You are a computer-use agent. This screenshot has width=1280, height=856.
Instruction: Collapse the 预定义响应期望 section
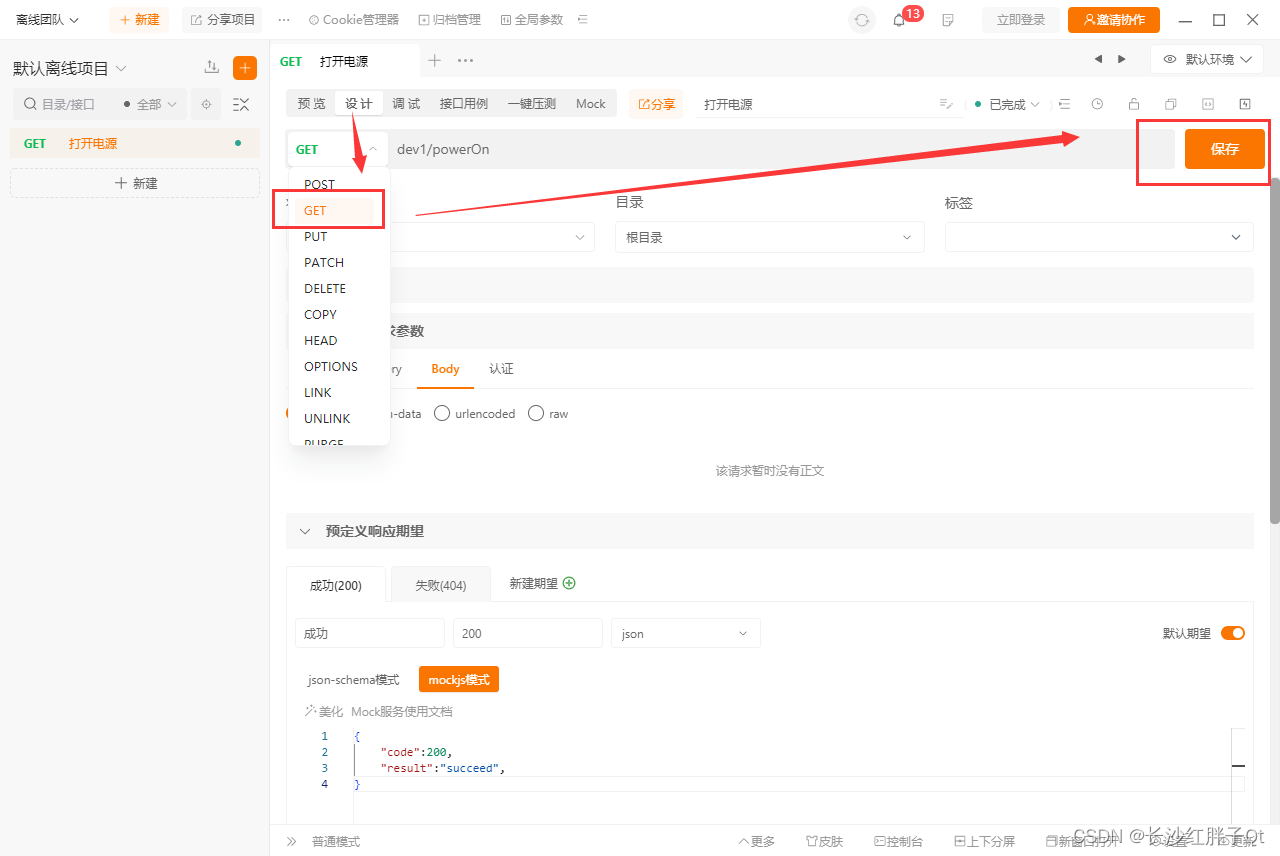click(305, 531)
